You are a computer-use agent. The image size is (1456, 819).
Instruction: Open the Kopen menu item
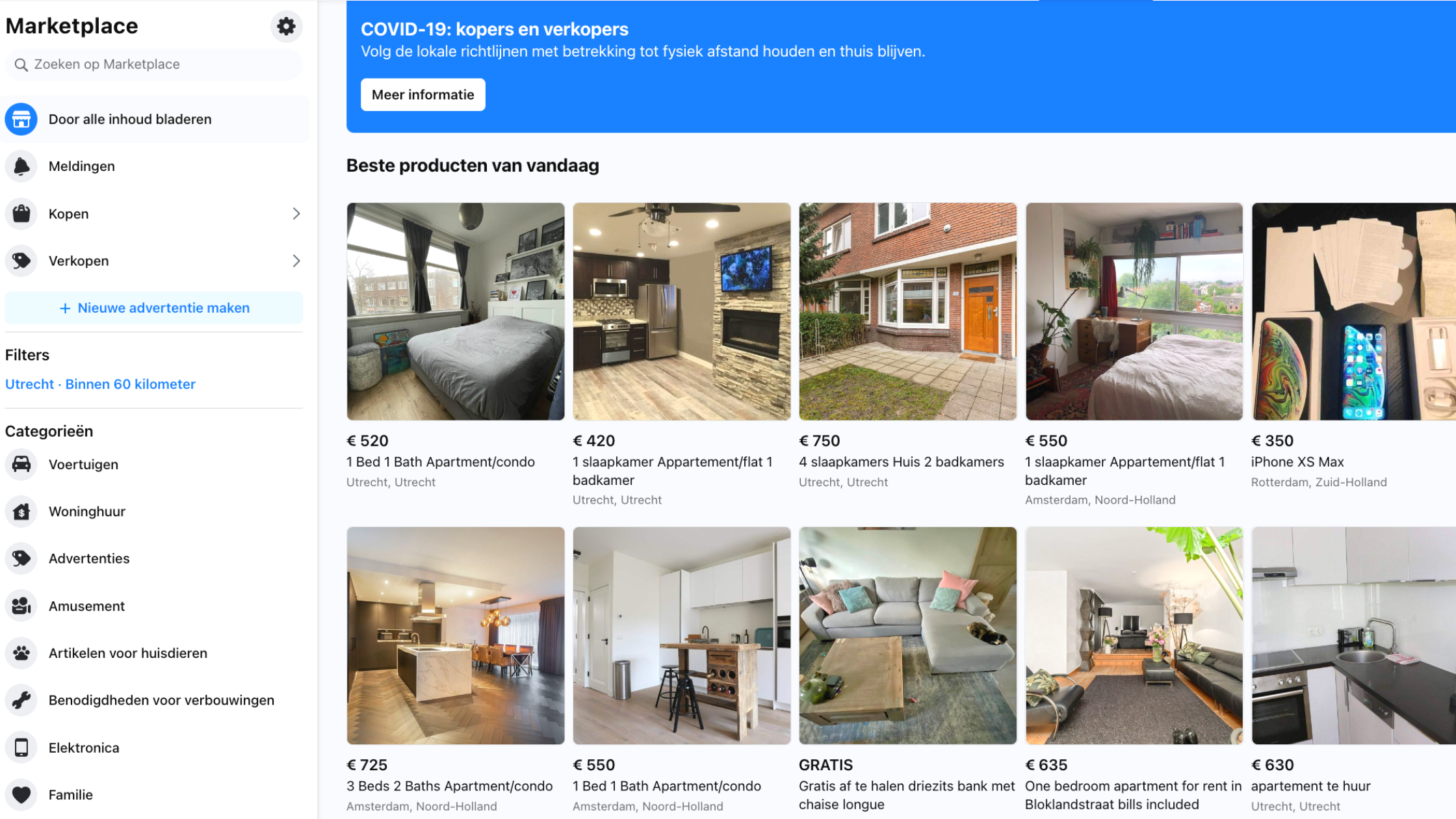155,214
